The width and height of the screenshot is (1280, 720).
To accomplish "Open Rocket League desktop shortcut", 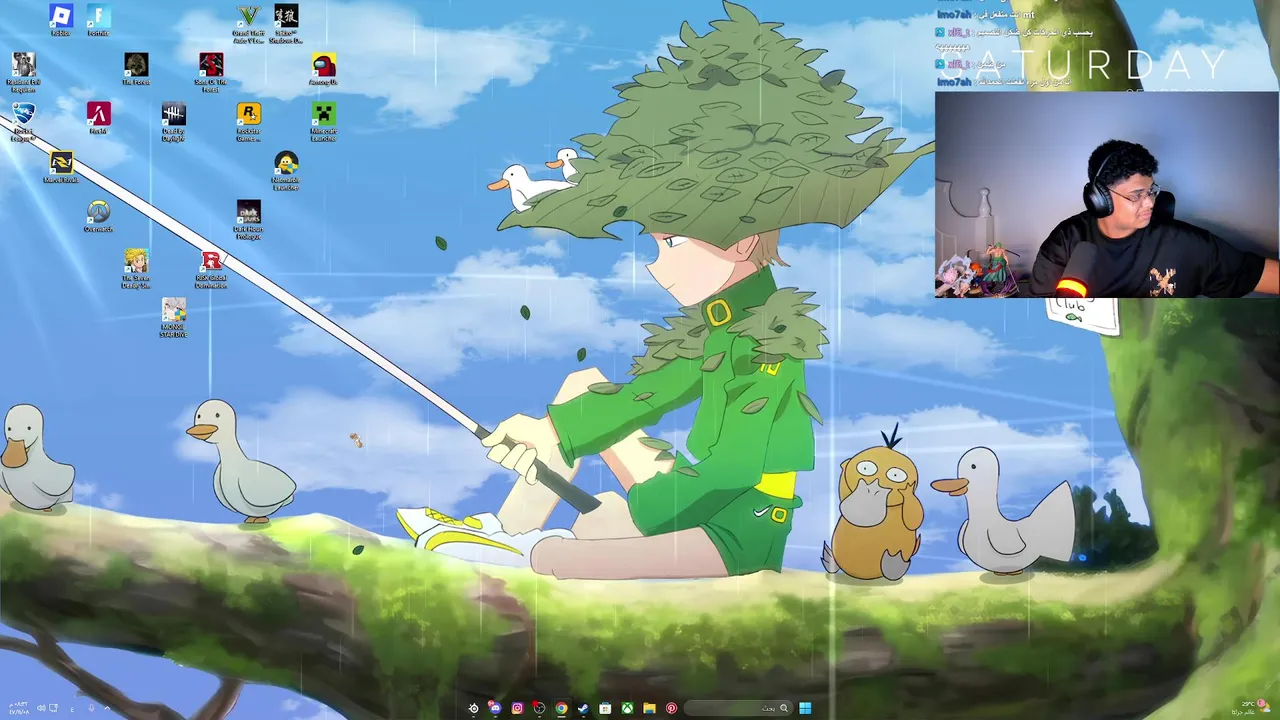I will coord(23,122).
